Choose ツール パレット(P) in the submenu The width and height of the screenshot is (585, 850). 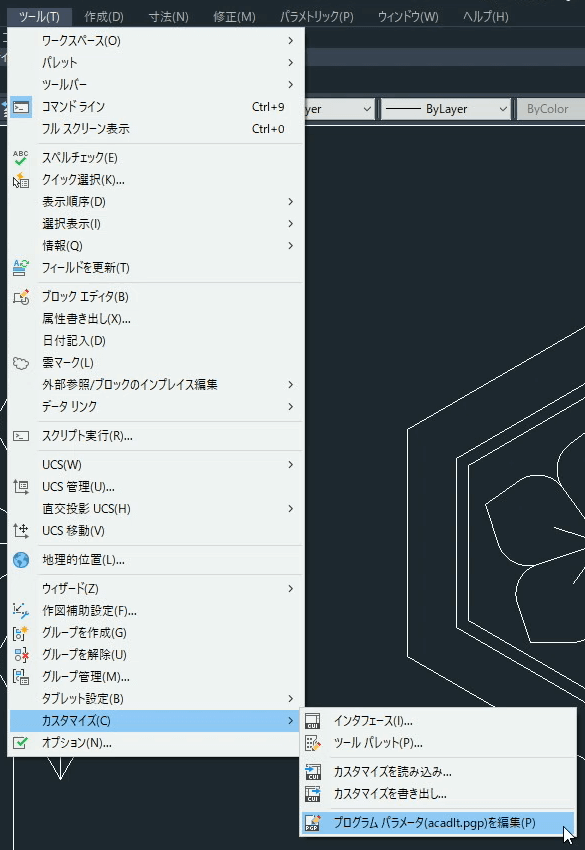point(438,743)
